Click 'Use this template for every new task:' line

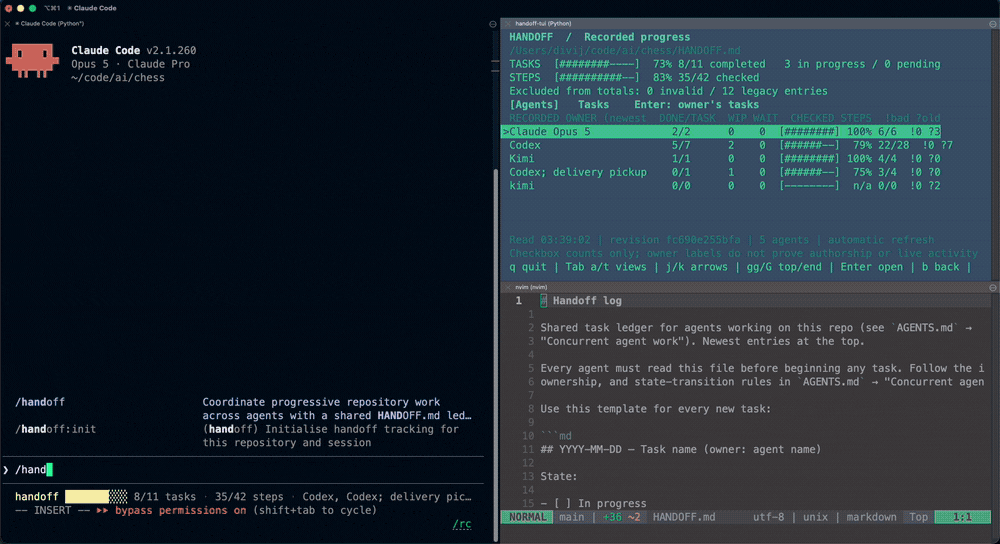coord(656,409)
